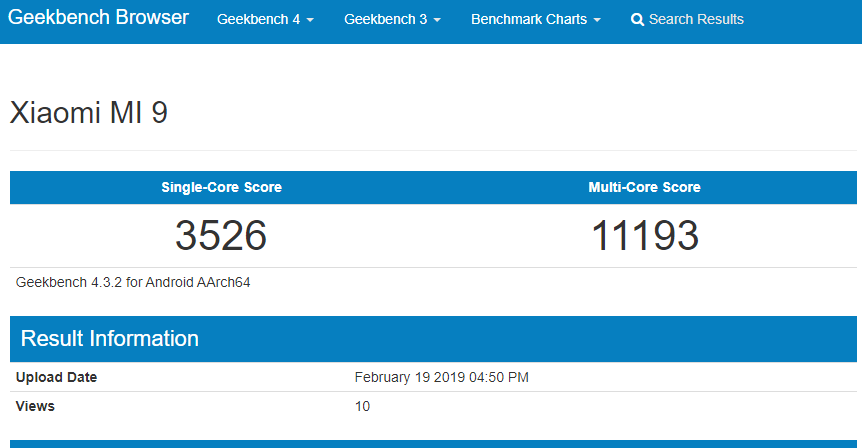Select the date February 19 2019 04:50 PM

click(441, 377)
